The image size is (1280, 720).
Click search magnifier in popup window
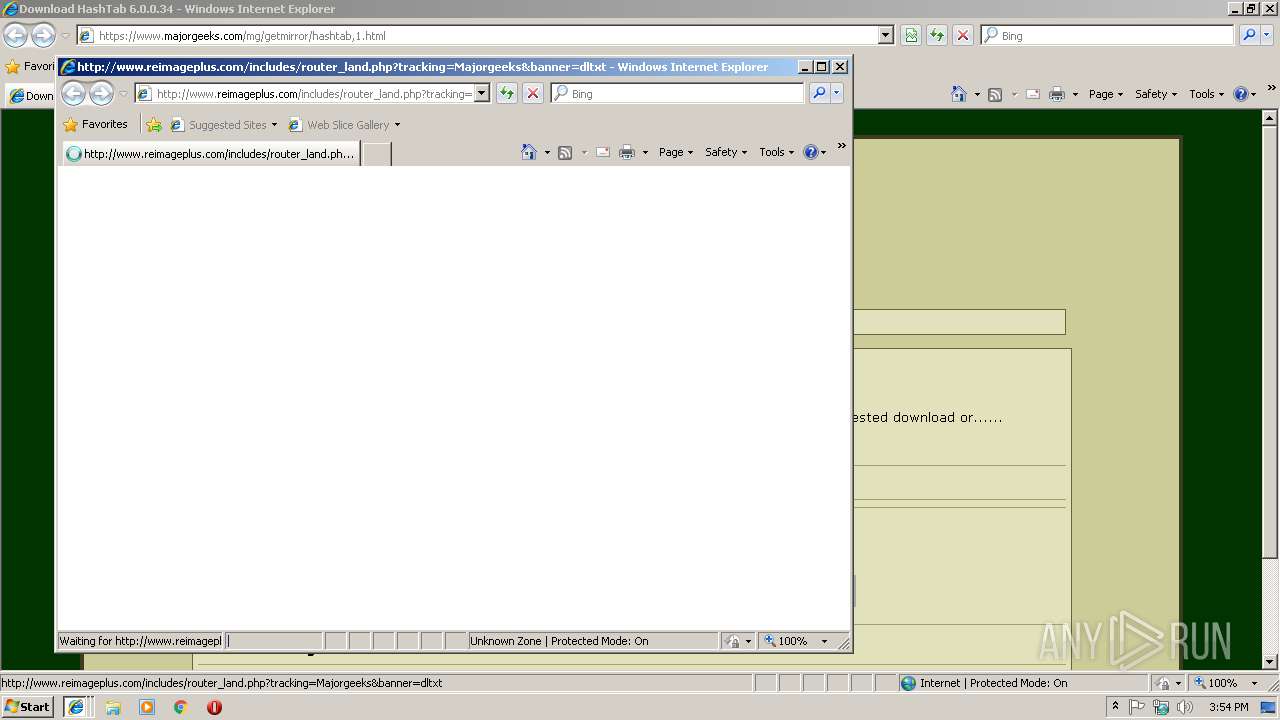(819, 93)
